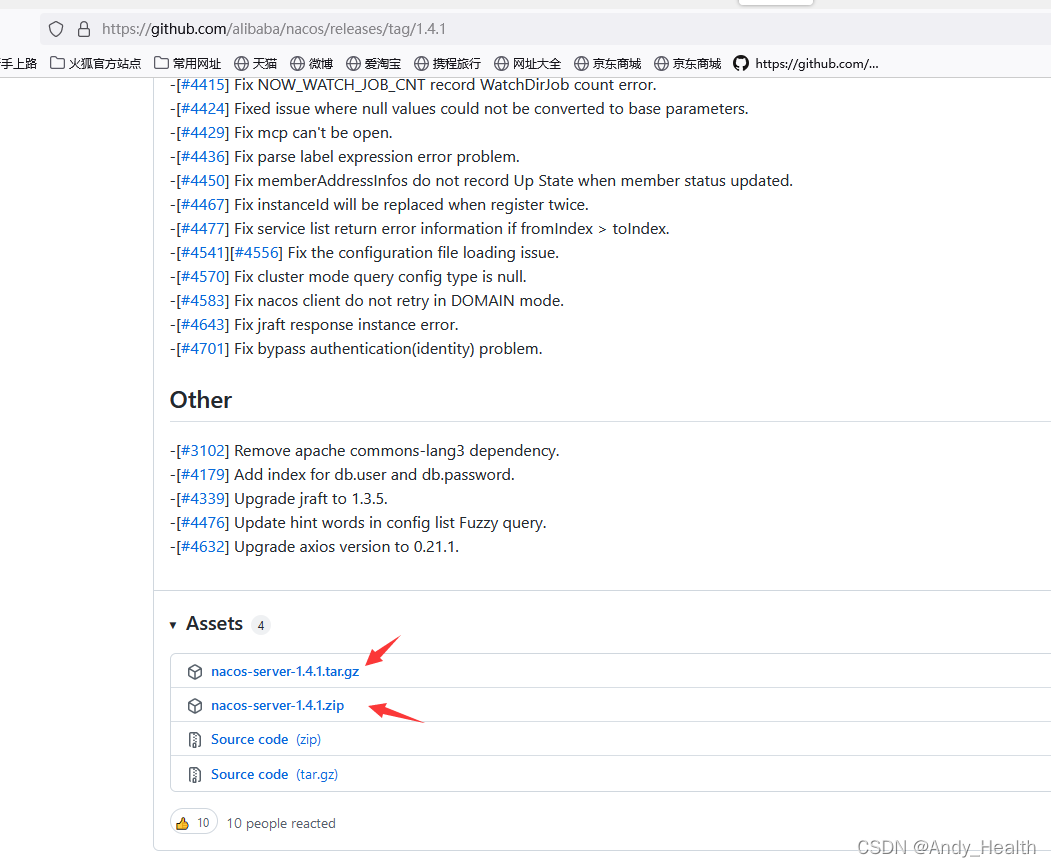Click the "10 people reacted" text
This screenshot has width=1051, height=867.
[x=281, y=823]
